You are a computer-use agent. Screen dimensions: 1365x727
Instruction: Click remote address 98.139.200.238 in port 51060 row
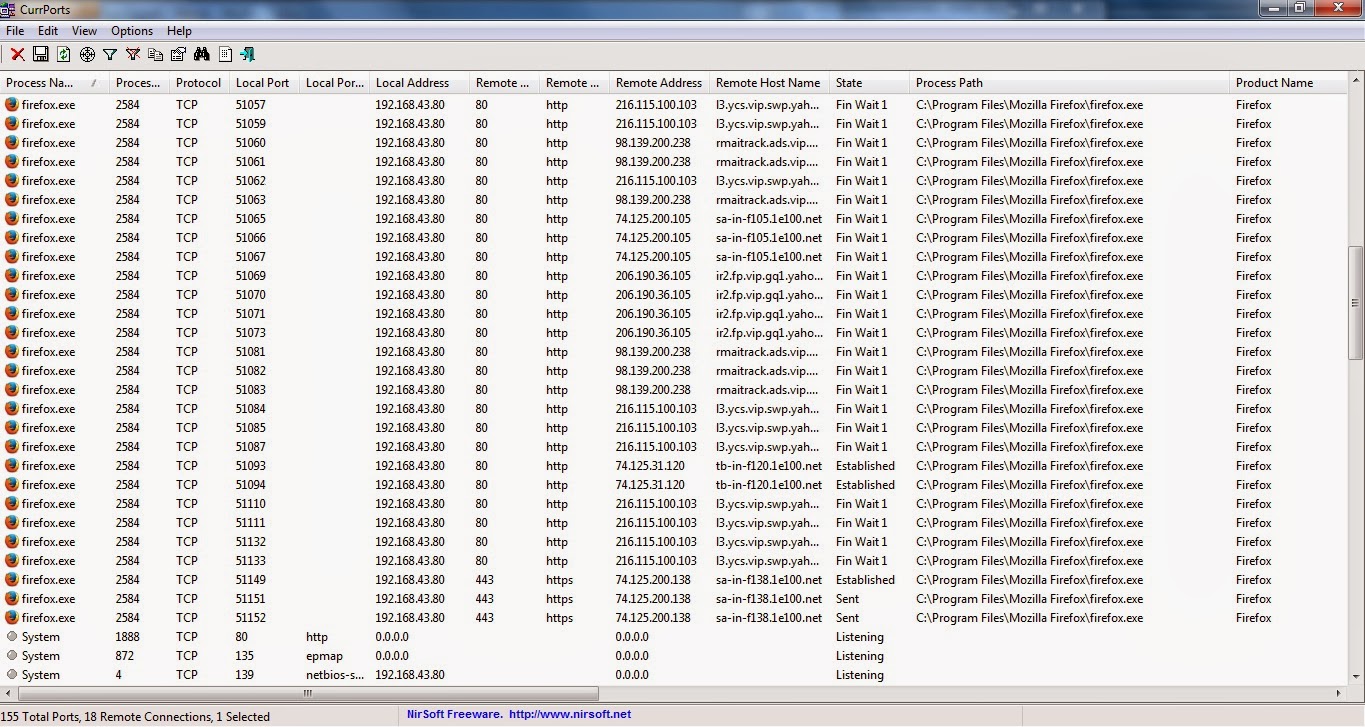pos(653,143)
